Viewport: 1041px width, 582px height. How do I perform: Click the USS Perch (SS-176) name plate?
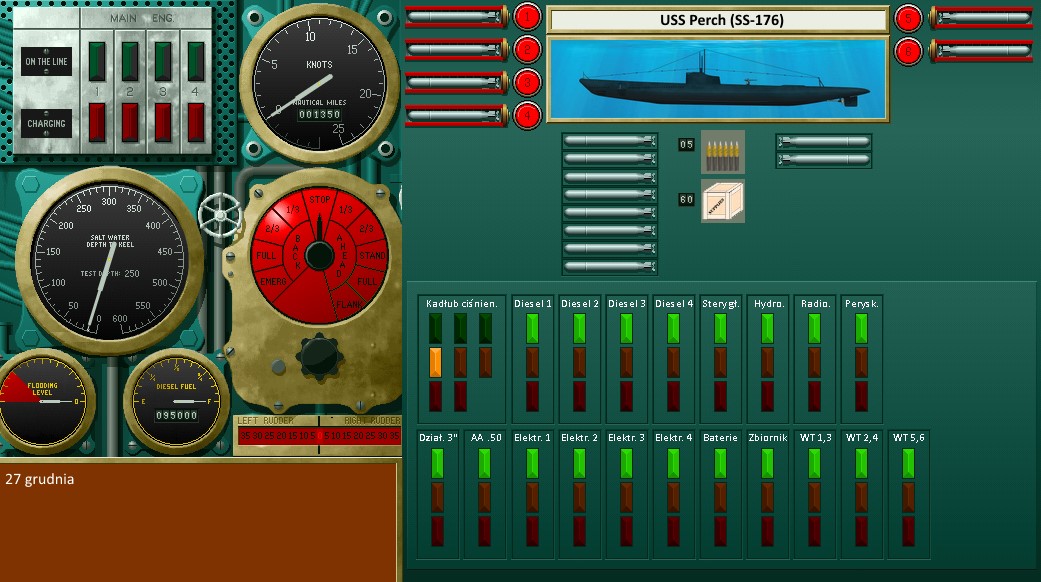coord(717,20)
